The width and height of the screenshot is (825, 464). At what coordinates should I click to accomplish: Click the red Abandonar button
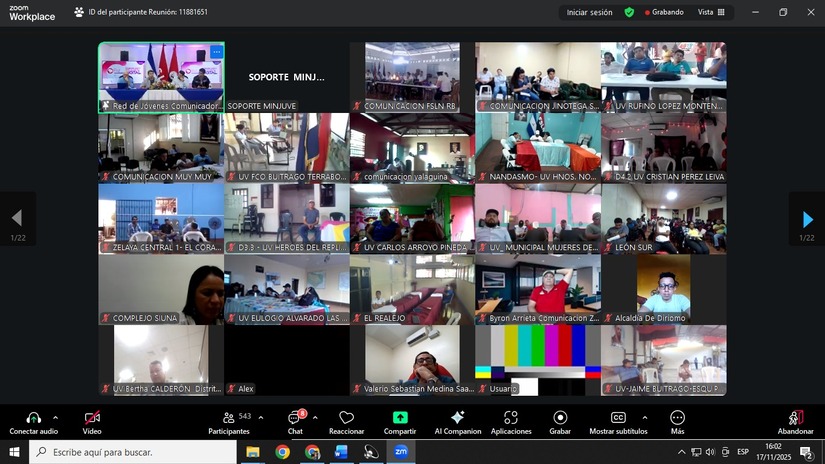[795, 417]
